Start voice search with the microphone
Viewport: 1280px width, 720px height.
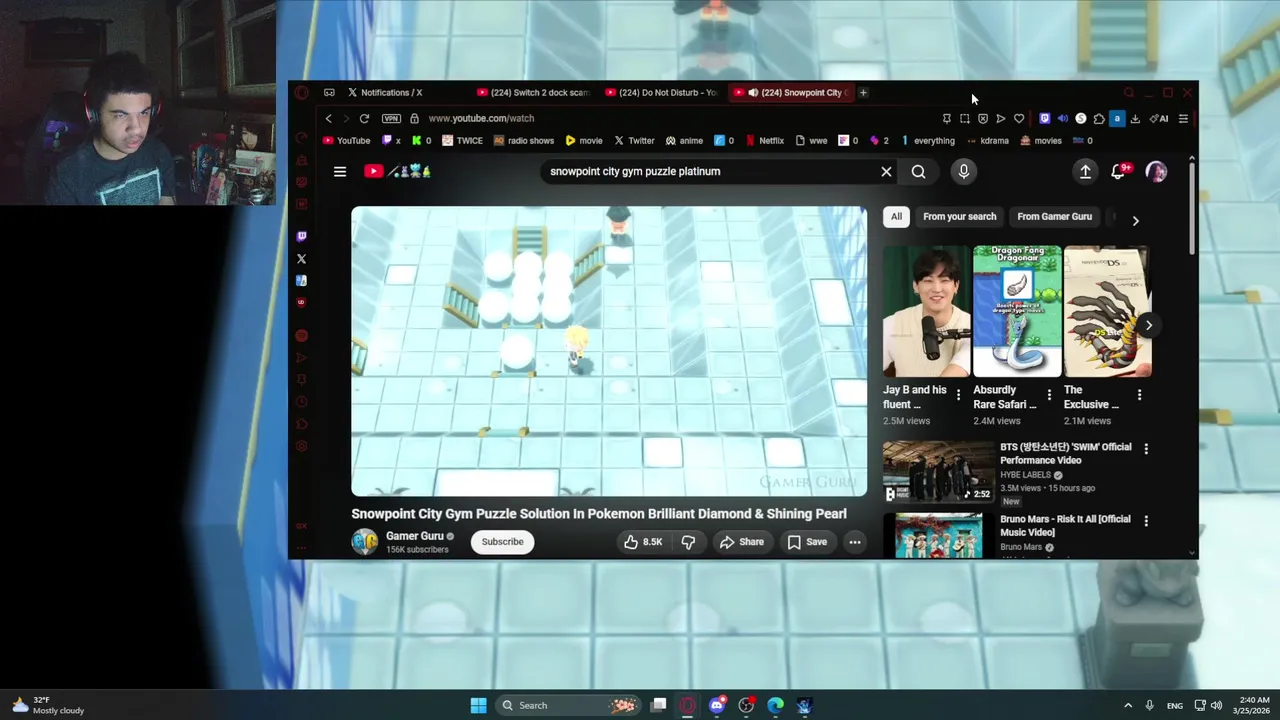tap(964, 172)
